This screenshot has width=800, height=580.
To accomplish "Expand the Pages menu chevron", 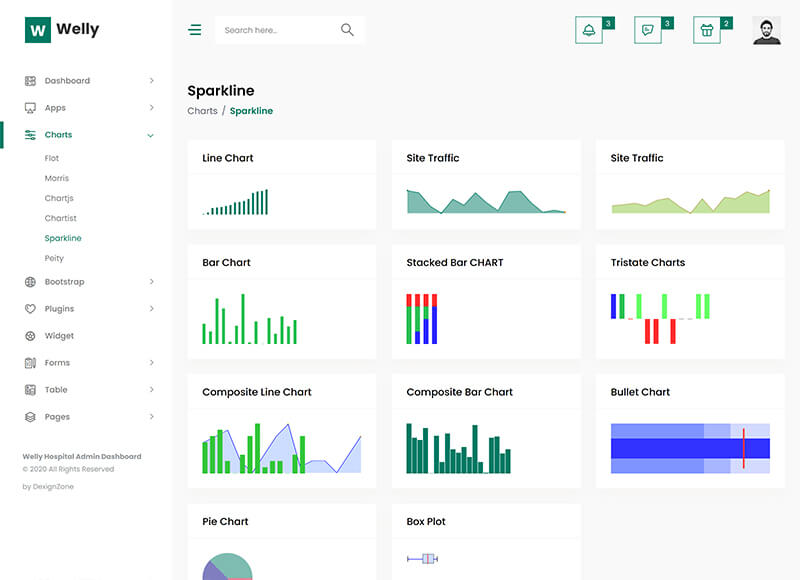I will 152,417.
